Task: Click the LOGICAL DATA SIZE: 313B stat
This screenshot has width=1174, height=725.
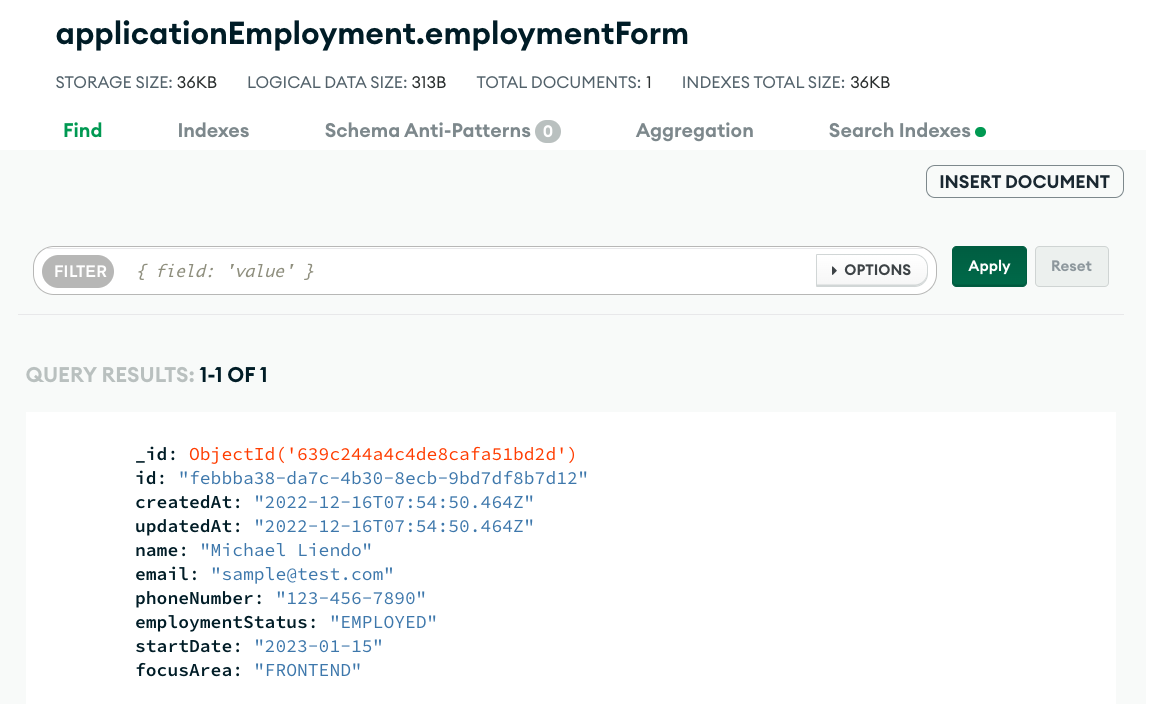Action: coord(347,82)
